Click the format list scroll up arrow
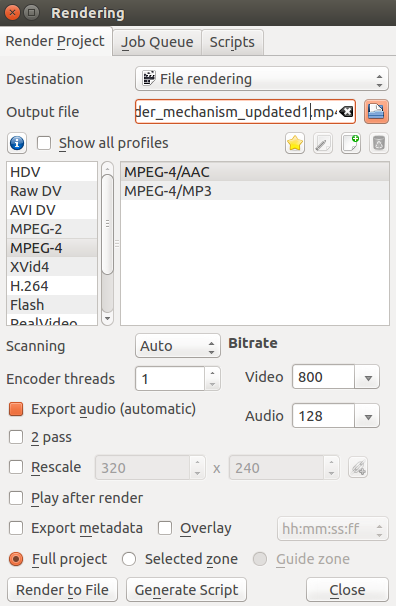 107,168
